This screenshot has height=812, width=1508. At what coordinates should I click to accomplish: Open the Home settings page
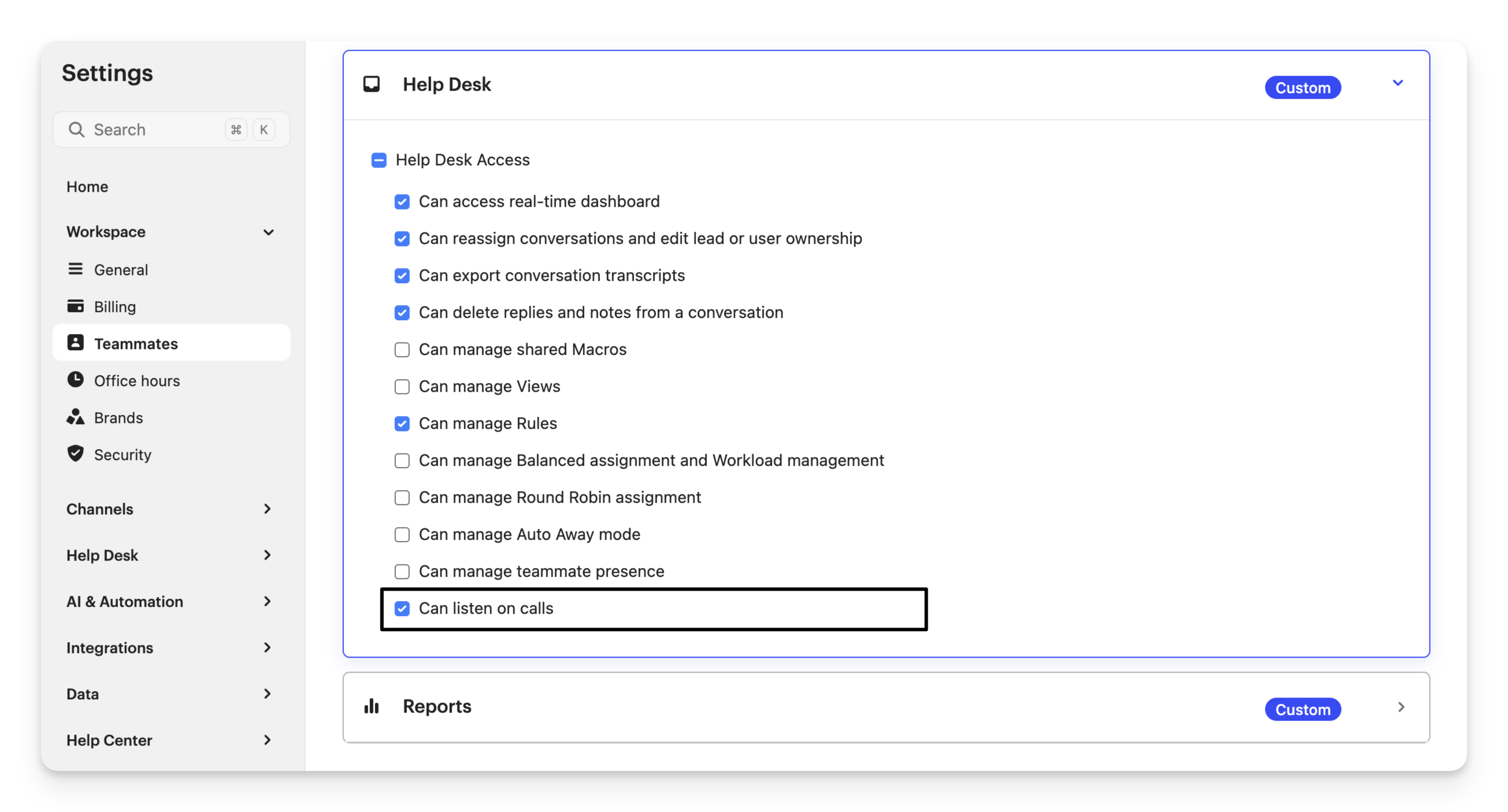pos(87,186)
